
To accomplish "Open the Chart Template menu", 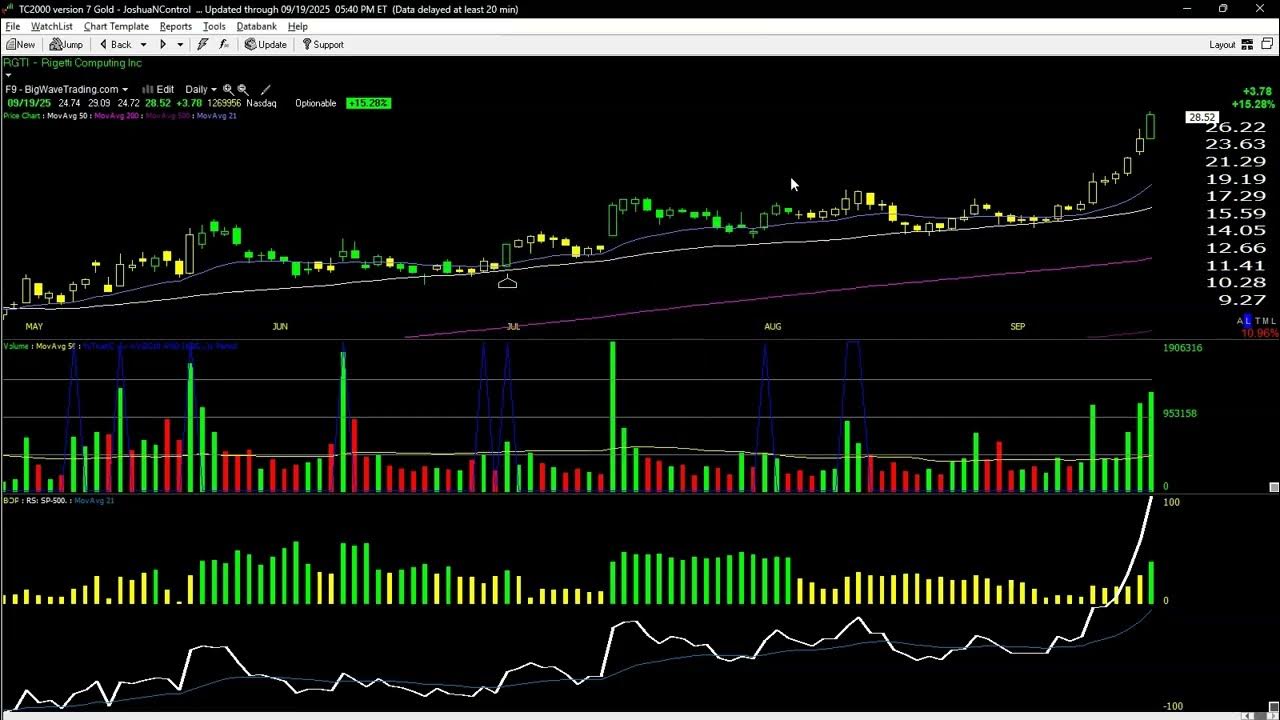I will point(115,26).
